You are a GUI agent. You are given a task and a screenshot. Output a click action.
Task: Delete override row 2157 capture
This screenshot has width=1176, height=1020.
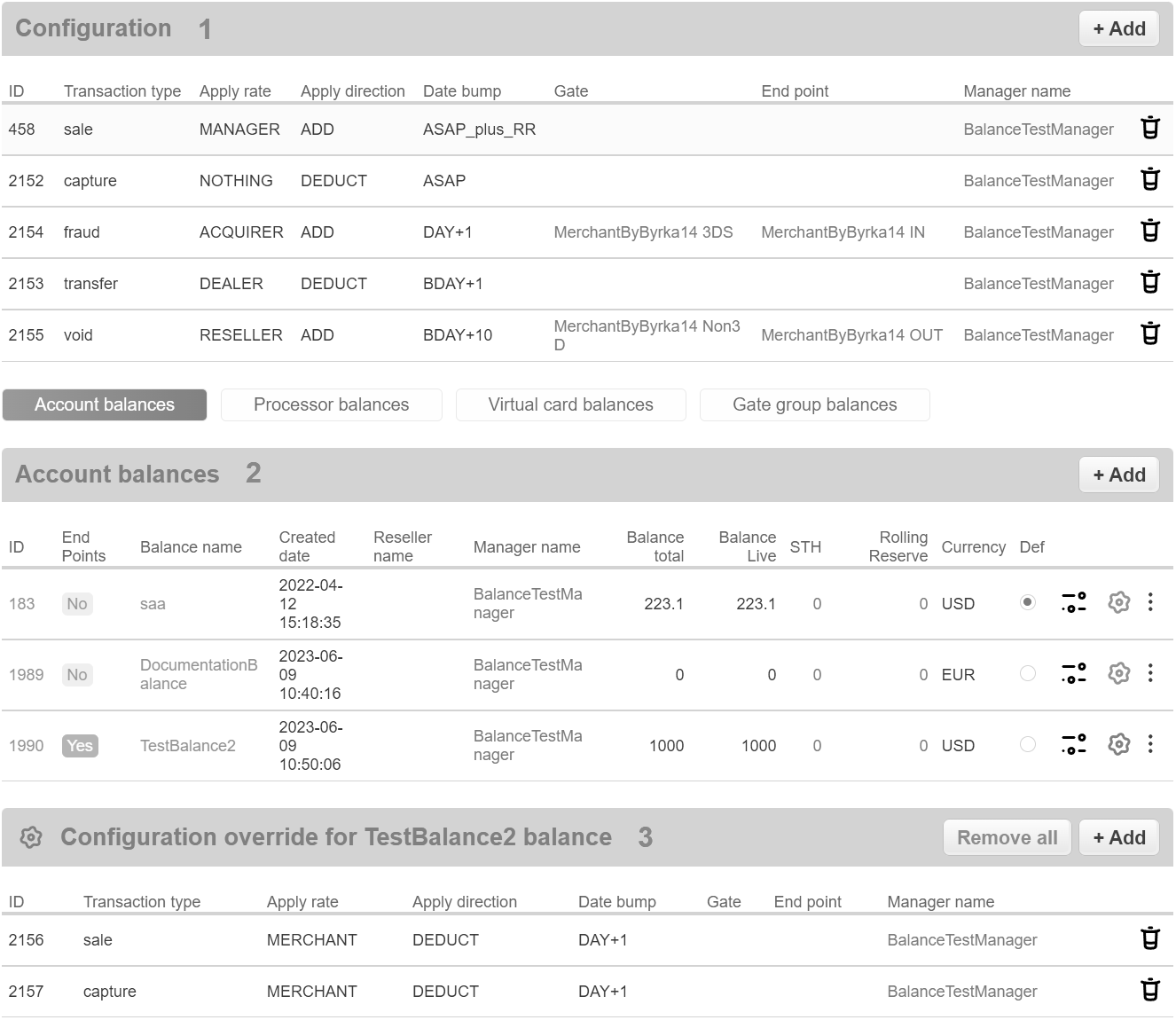tap(1149, 991)
